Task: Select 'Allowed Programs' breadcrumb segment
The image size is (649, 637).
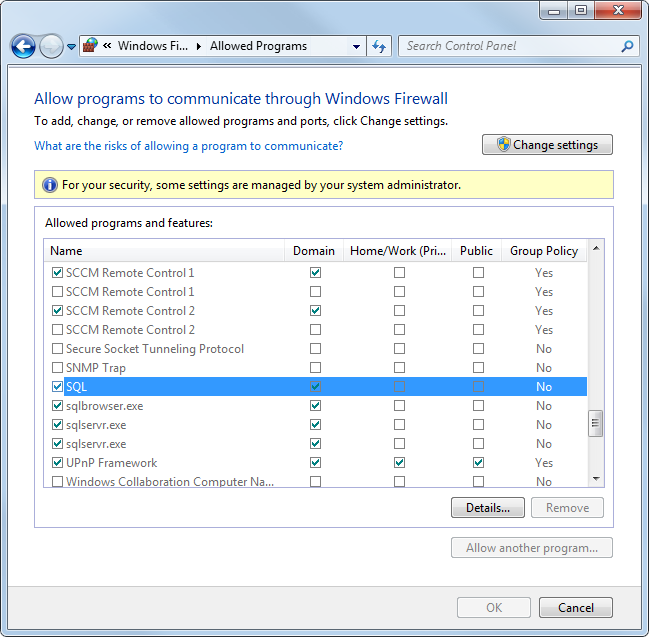Action: pyautogui.click(x=258, y=46)
